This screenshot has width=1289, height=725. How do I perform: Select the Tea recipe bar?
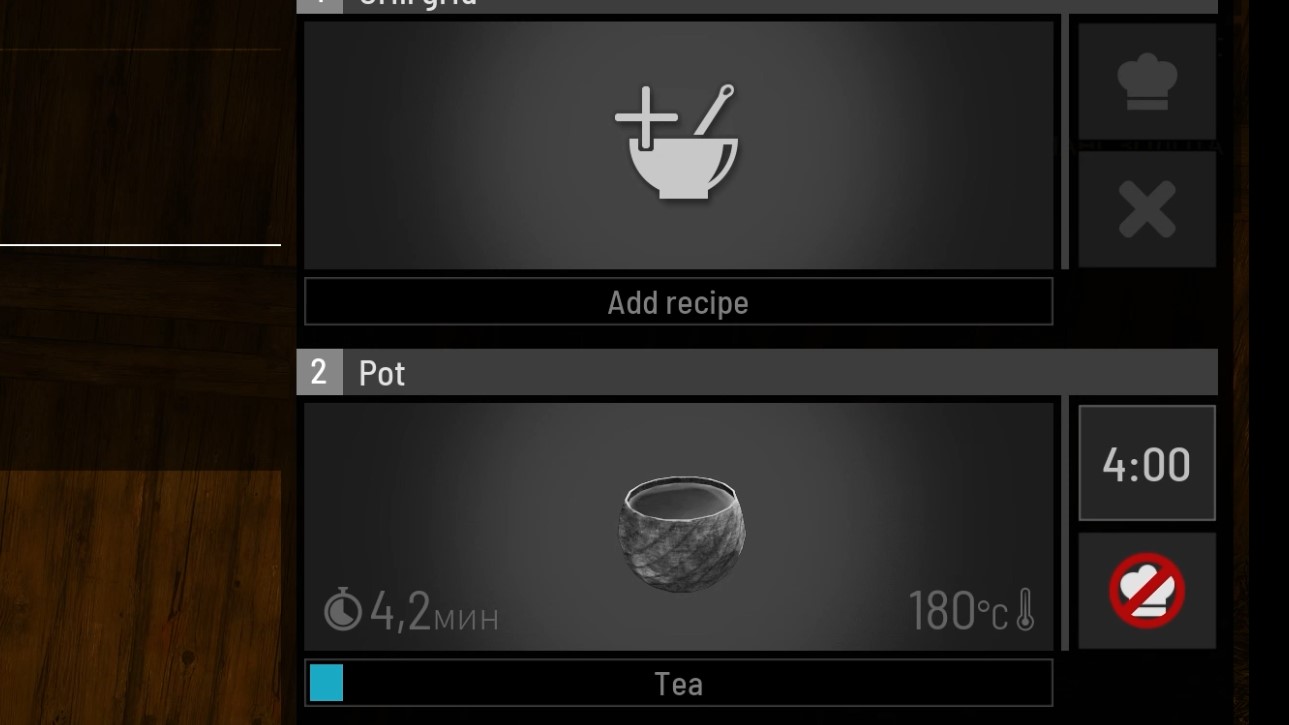(678, 684)
